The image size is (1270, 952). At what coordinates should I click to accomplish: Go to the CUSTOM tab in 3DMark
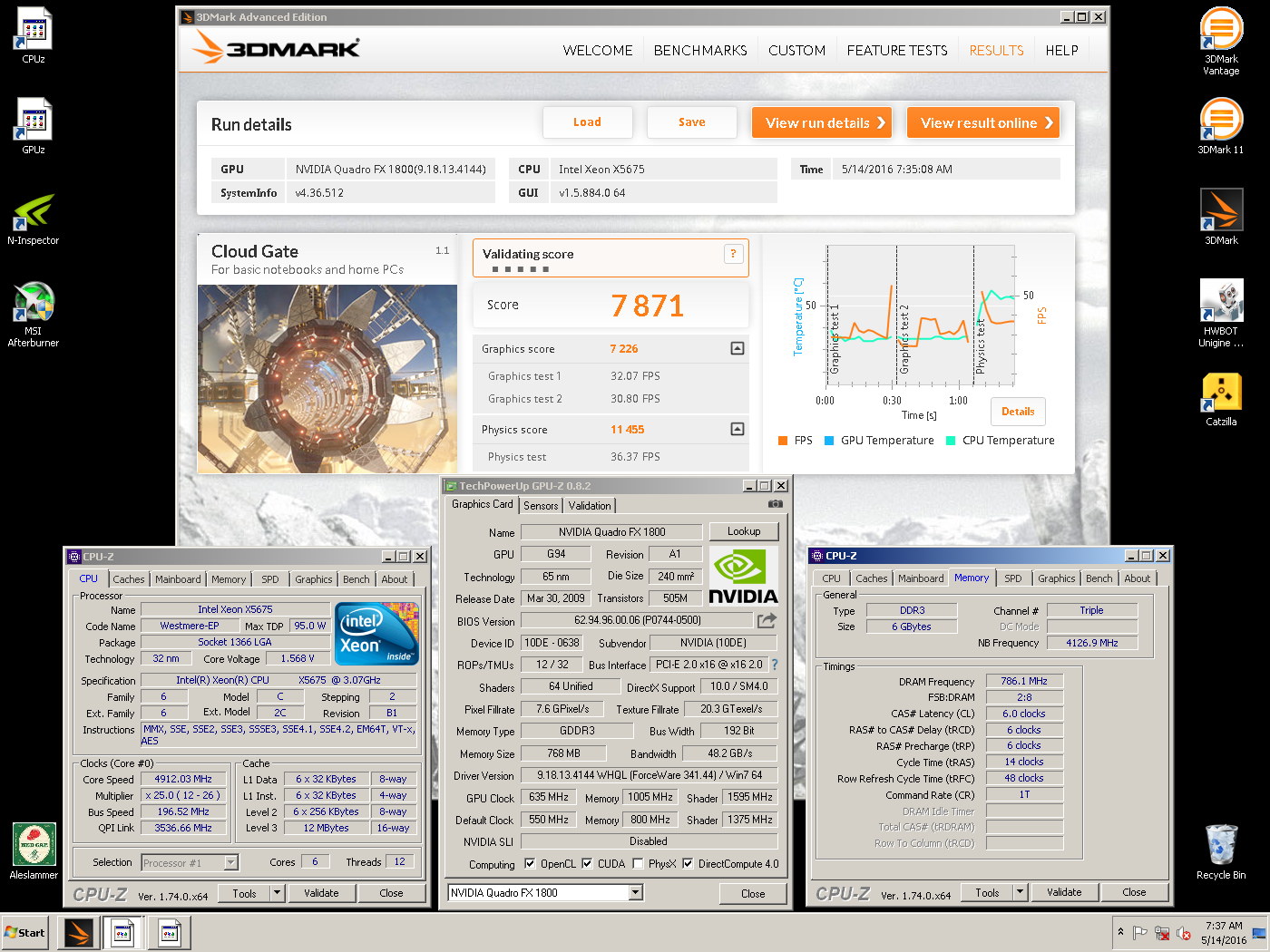(x=797, y=51)
